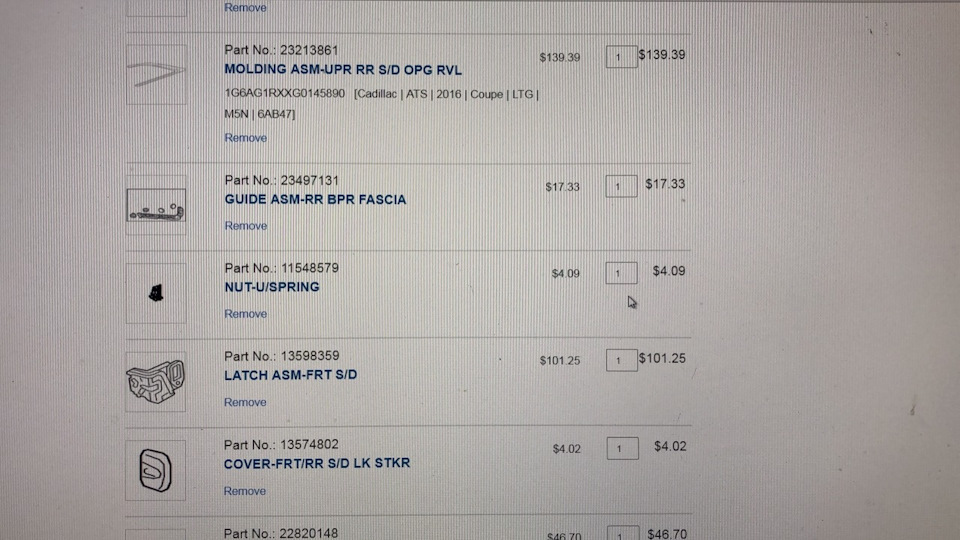Remove the COVER-FRT/RR S/D LK STKR item
960x540 pixels.
click(x=245, y=491)
